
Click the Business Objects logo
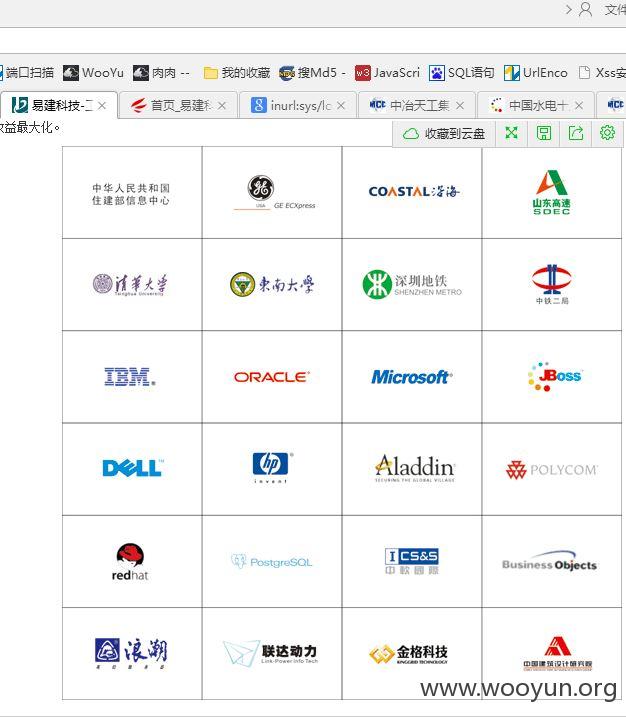pyautogui.click(x=549, y=562)
